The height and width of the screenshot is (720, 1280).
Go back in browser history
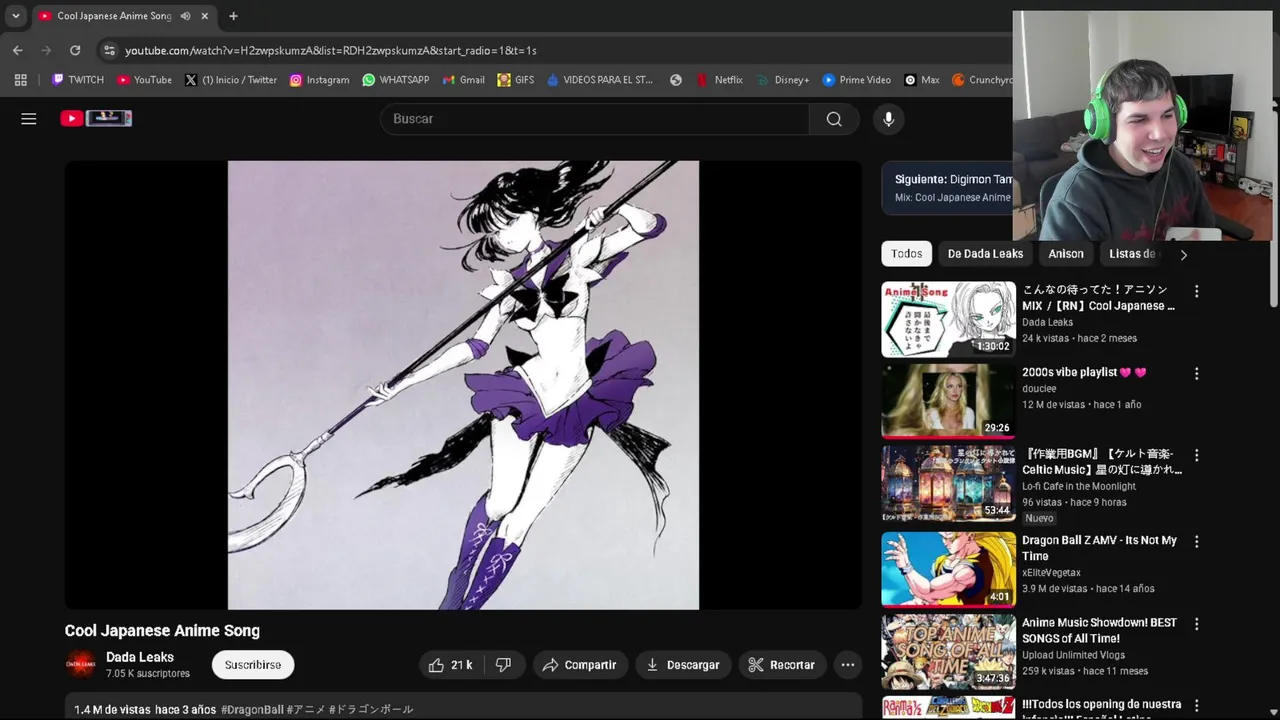tap(18, 50)
